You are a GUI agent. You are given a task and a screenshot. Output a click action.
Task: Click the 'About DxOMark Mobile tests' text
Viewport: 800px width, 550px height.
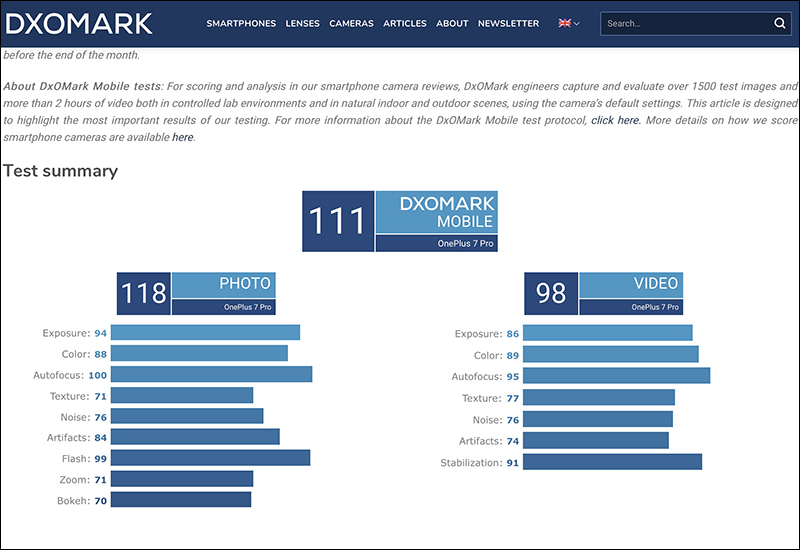pyautogui.click(x=82, y=86)
